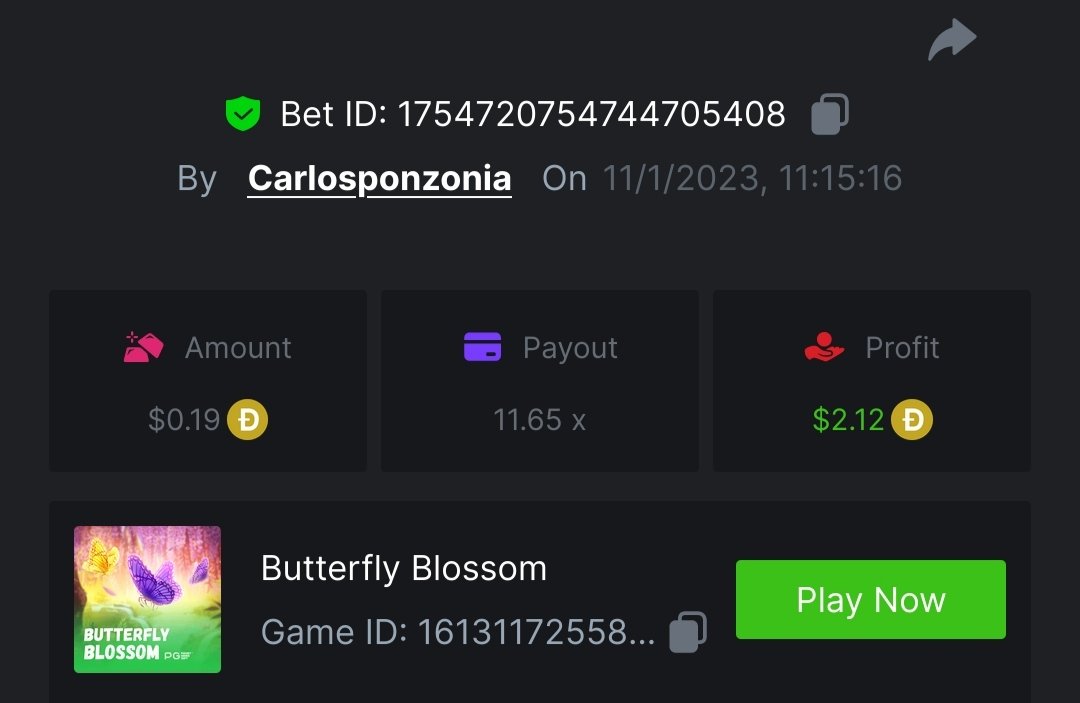Click the Butterfly Blossom game title

pos(403,568)
